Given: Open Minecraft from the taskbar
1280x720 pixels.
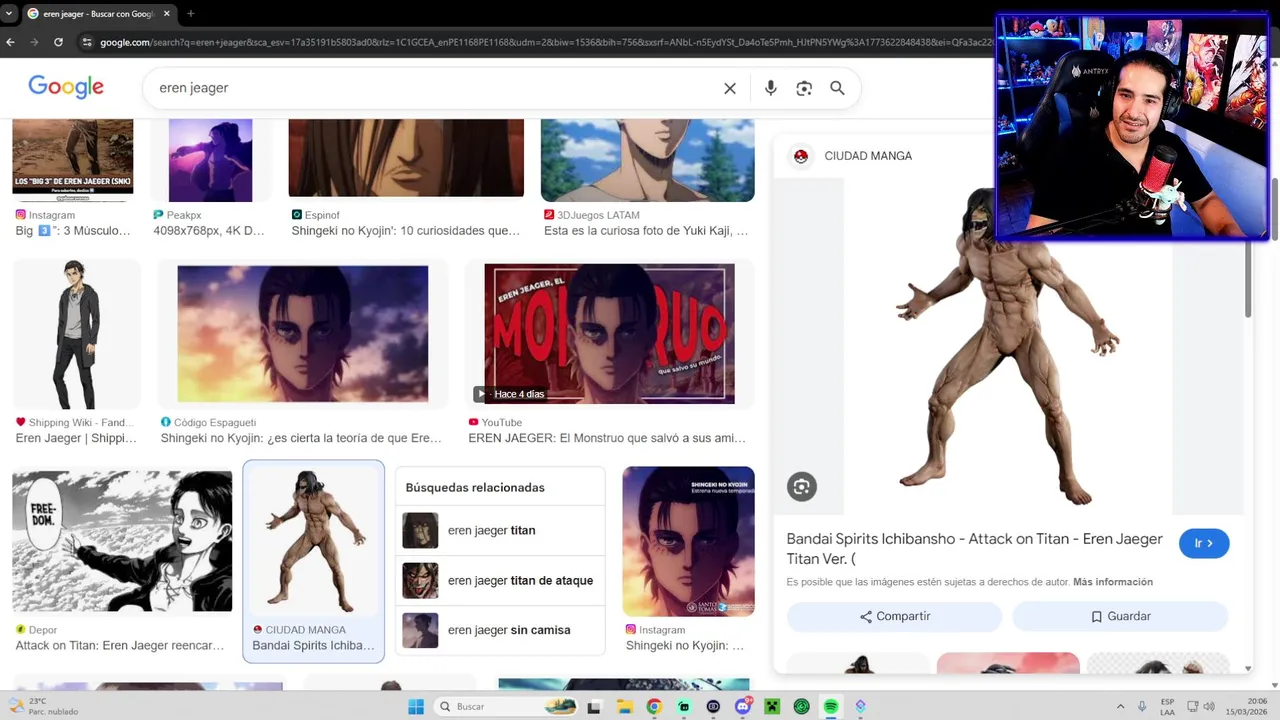Looking at the screenshot, I should tap(772, 707).
